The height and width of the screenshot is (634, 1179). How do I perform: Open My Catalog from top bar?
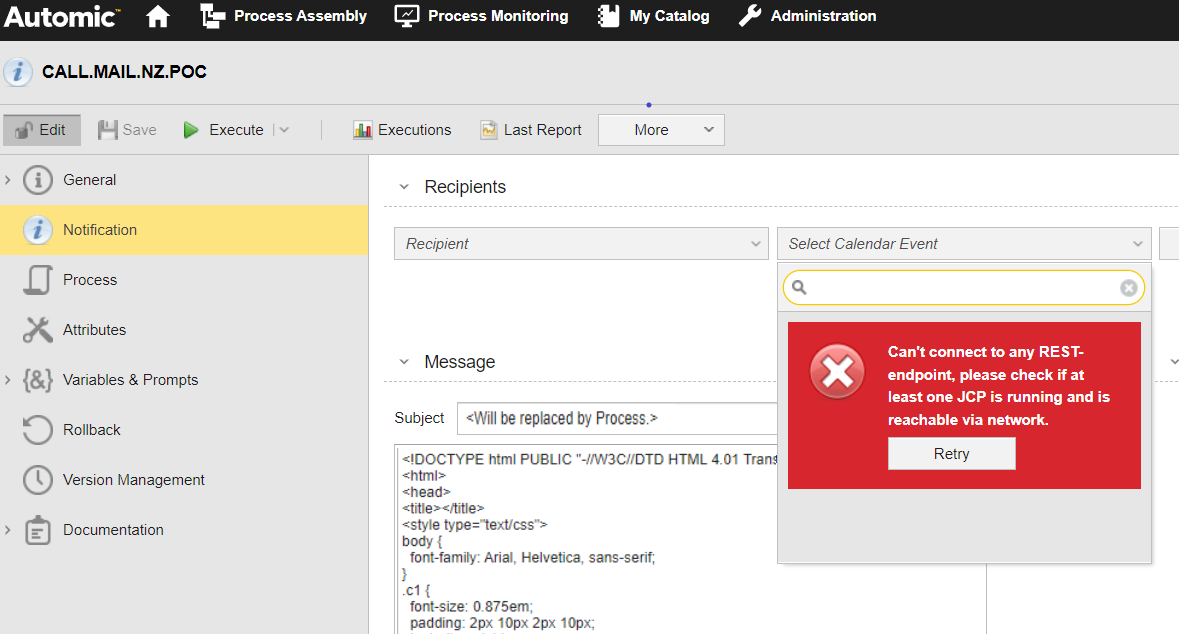653,17
